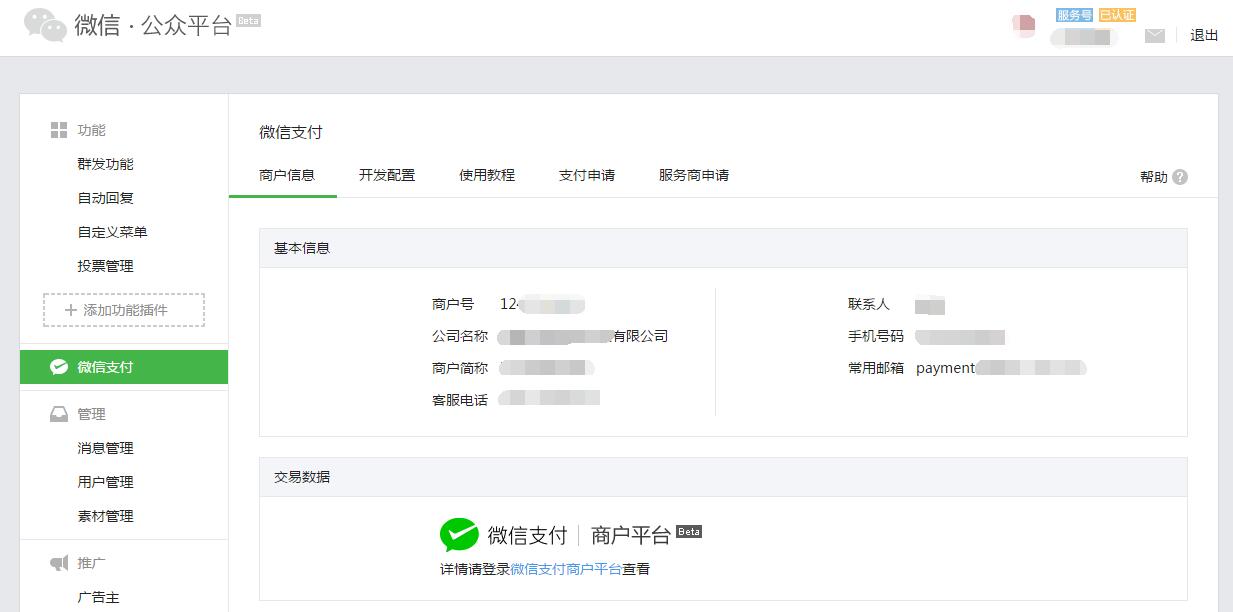Click 添加功能插件 button
This screenshot has width=1233, height=612.
coord(124,310)
